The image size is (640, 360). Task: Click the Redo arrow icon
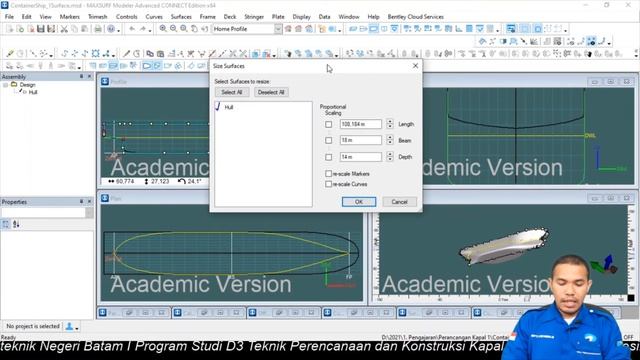[x=142, y=29]
